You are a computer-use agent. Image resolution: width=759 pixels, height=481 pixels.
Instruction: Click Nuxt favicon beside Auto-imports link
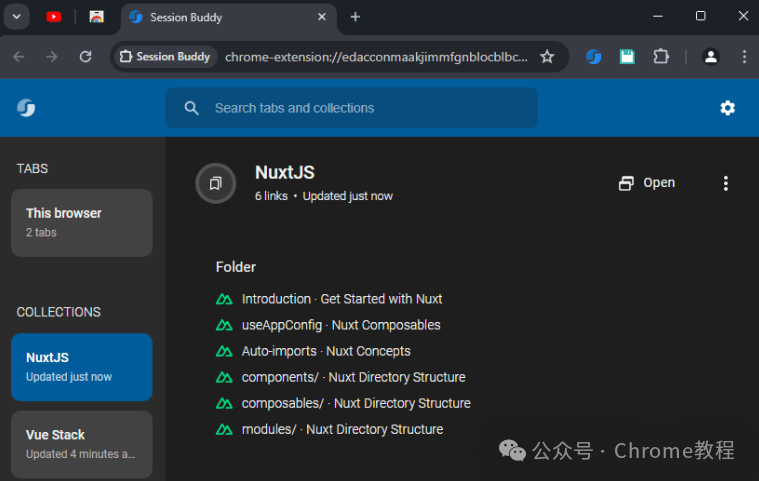(224, 351)
